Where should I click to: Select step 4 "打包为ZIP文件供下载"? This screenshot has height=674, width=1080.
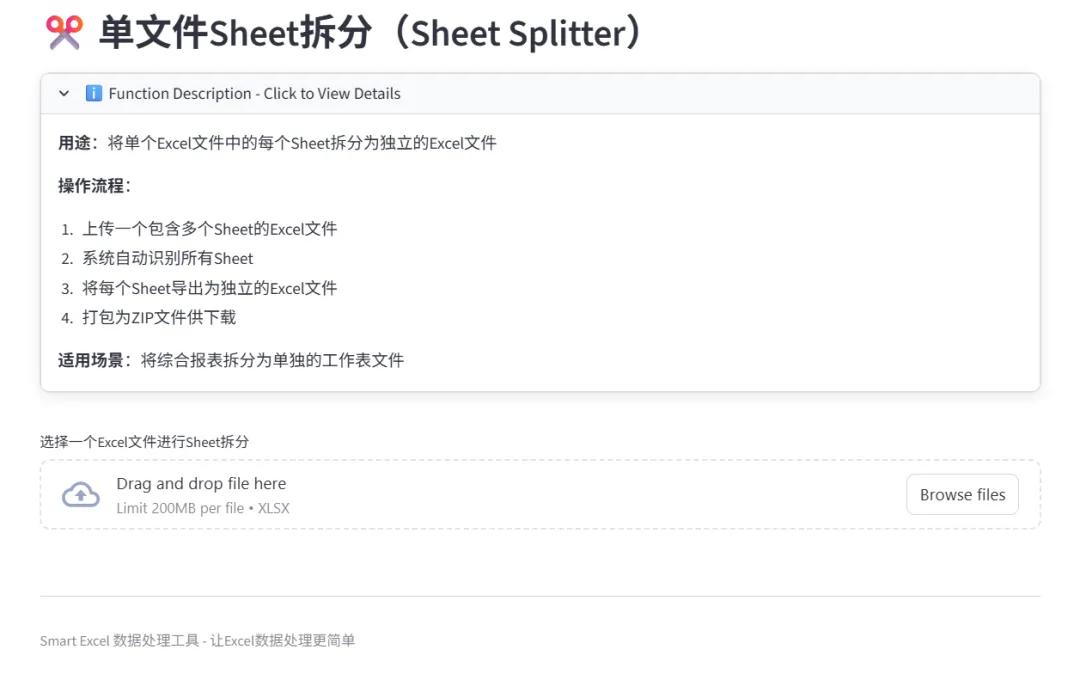tap(159, 317)
